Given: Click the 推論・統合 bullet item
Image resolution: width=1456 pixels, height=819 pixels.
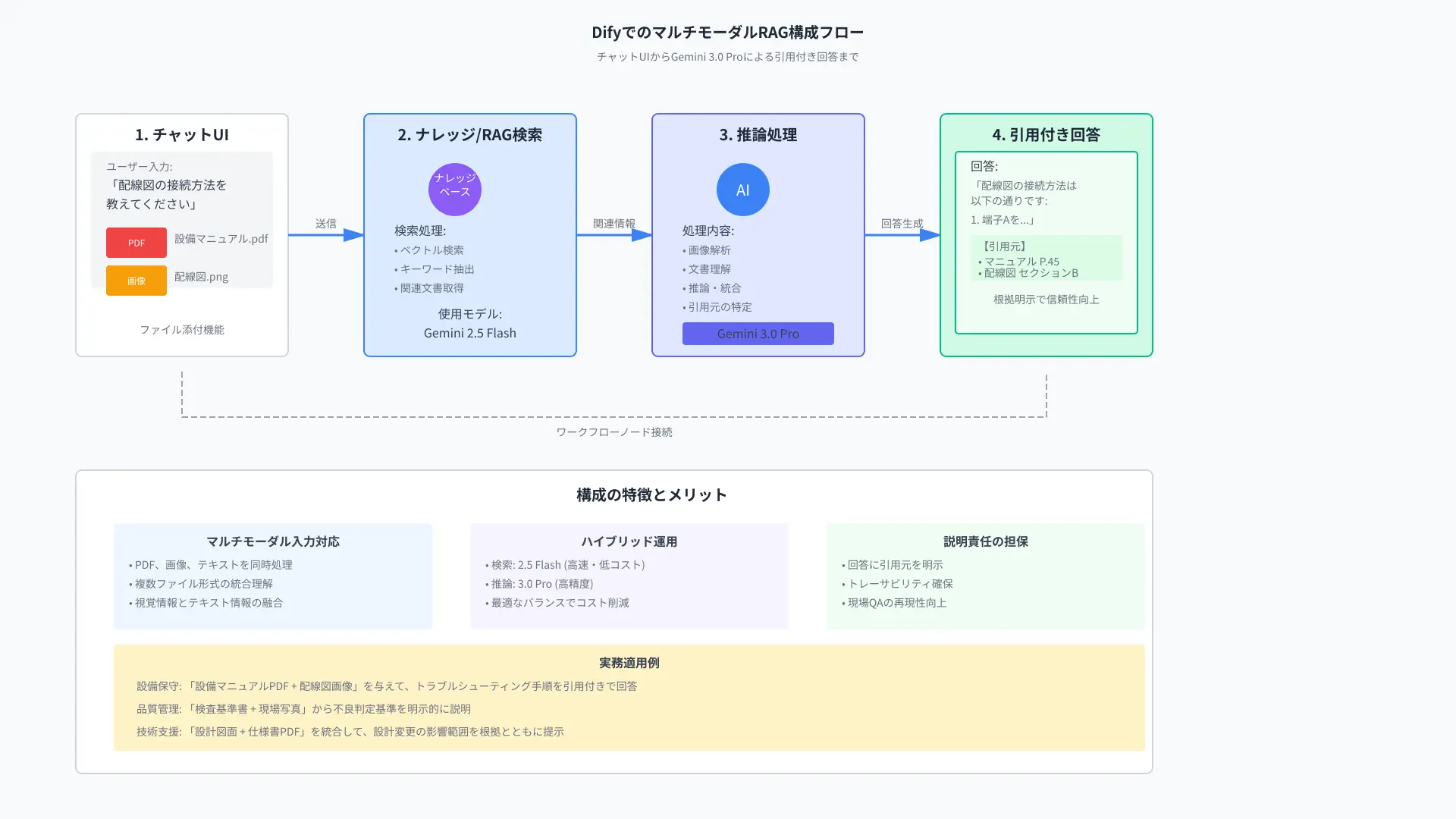Looking at the screenshot, I should click(712, 288).
